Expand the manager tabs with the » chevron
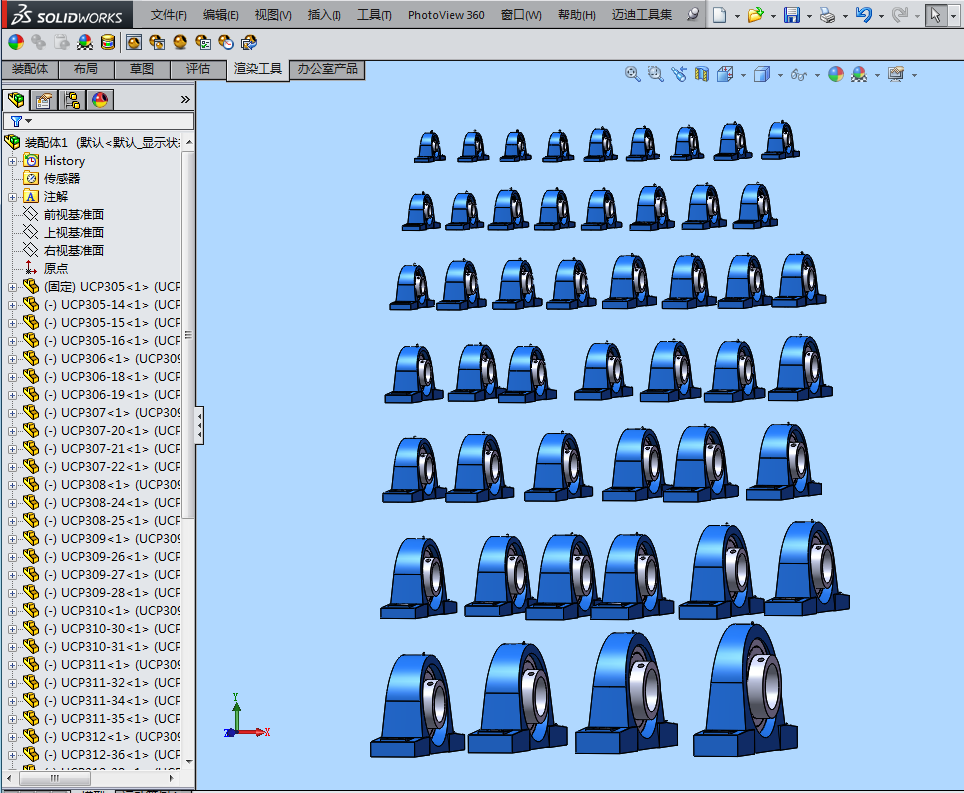Viewport: 964px width, 793px height. (185, 100)
